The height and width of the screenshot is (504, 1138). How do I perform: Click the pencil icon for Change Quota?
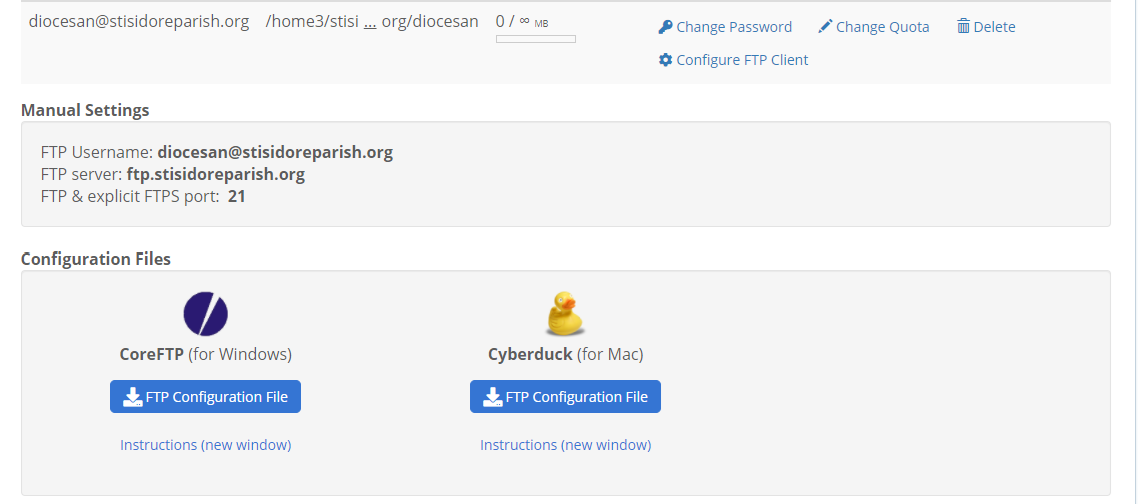click(x=825, y=27)
